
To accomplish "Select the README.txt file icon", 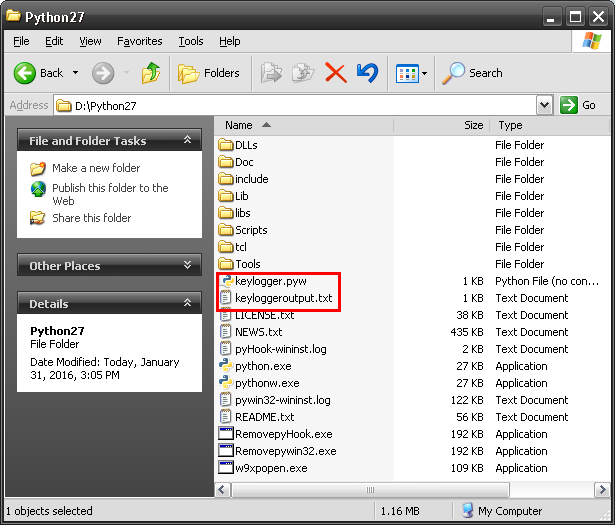I will [226, 417].
